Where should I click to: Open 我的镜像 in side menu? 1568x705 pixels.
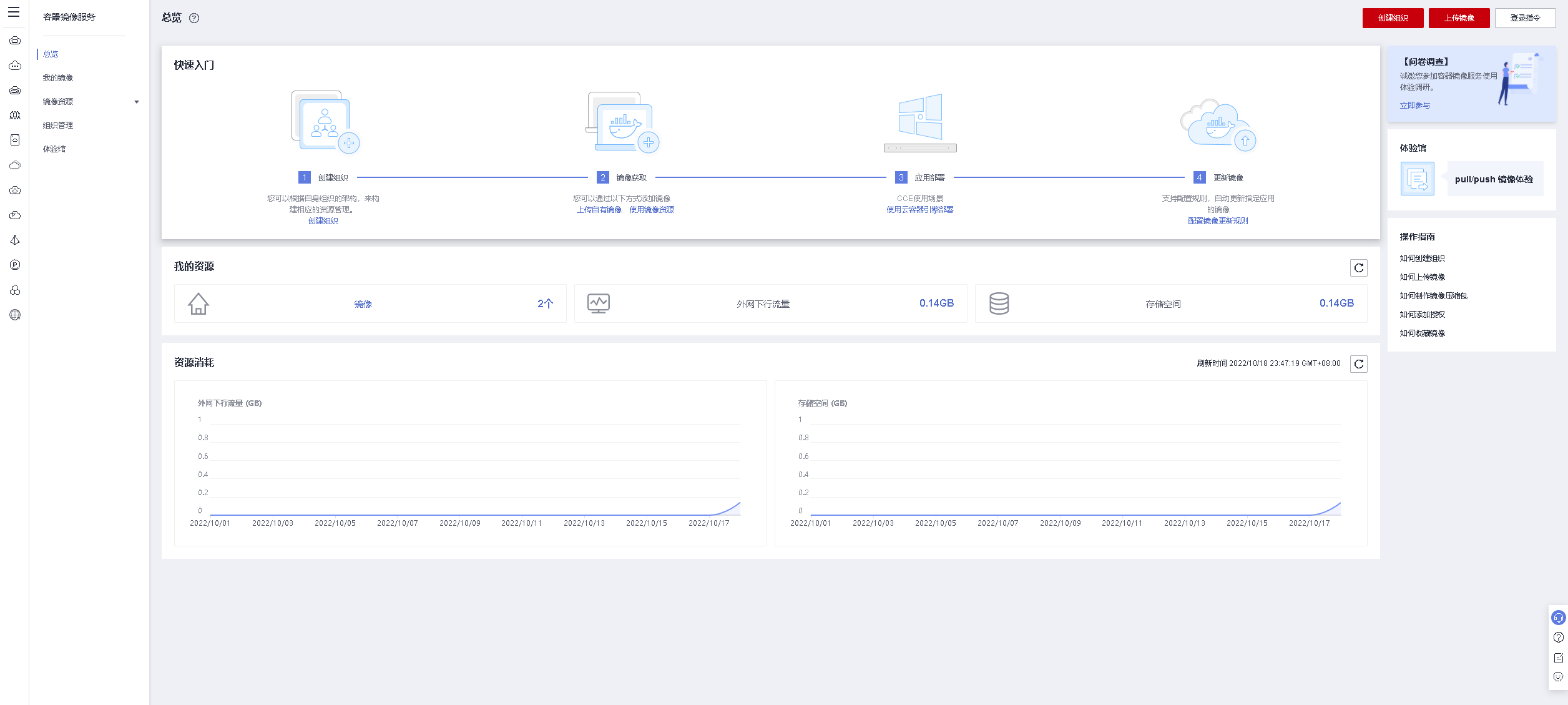pos(58,78)
